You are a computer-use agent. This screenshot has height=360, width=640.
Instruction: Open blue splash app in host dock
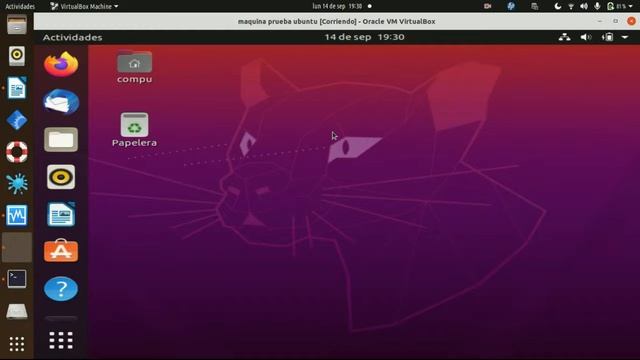[x=17, y=183]
